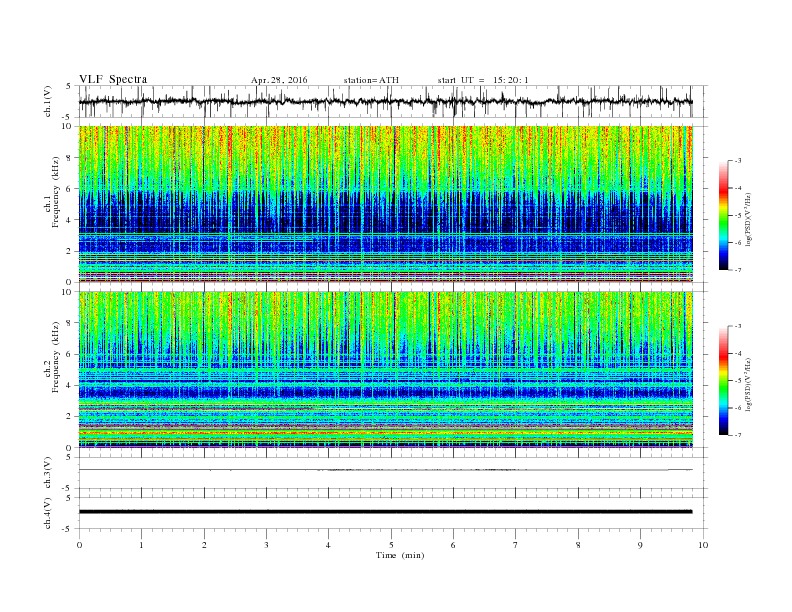The width and height of the screenshot is (792, 612).
Task: Click the ch.2 spectrogram color scale bar
Action: pos(723,380)
